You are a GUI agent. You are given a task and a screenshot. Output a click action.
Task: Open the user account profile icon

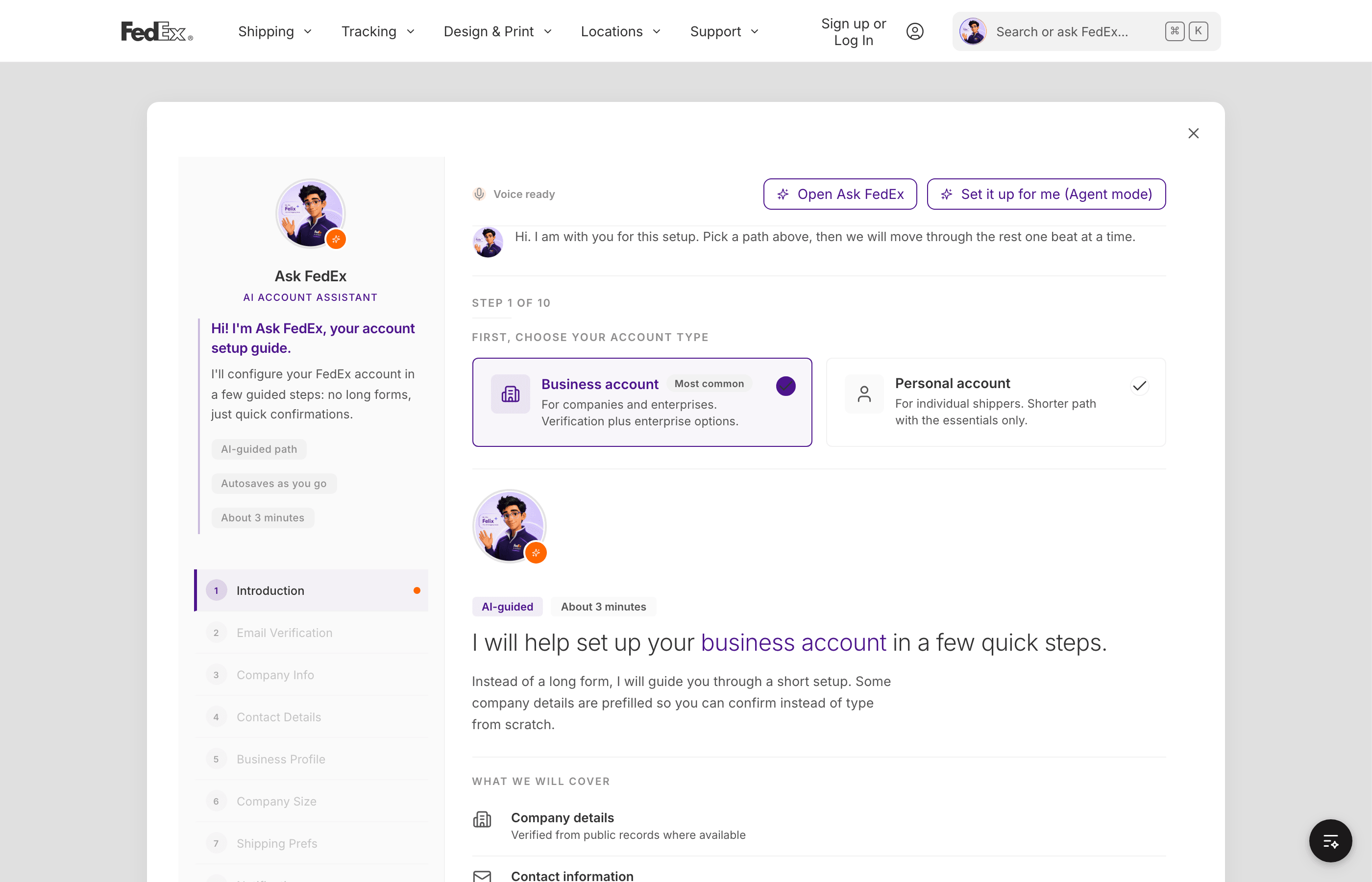coord(914,31)
